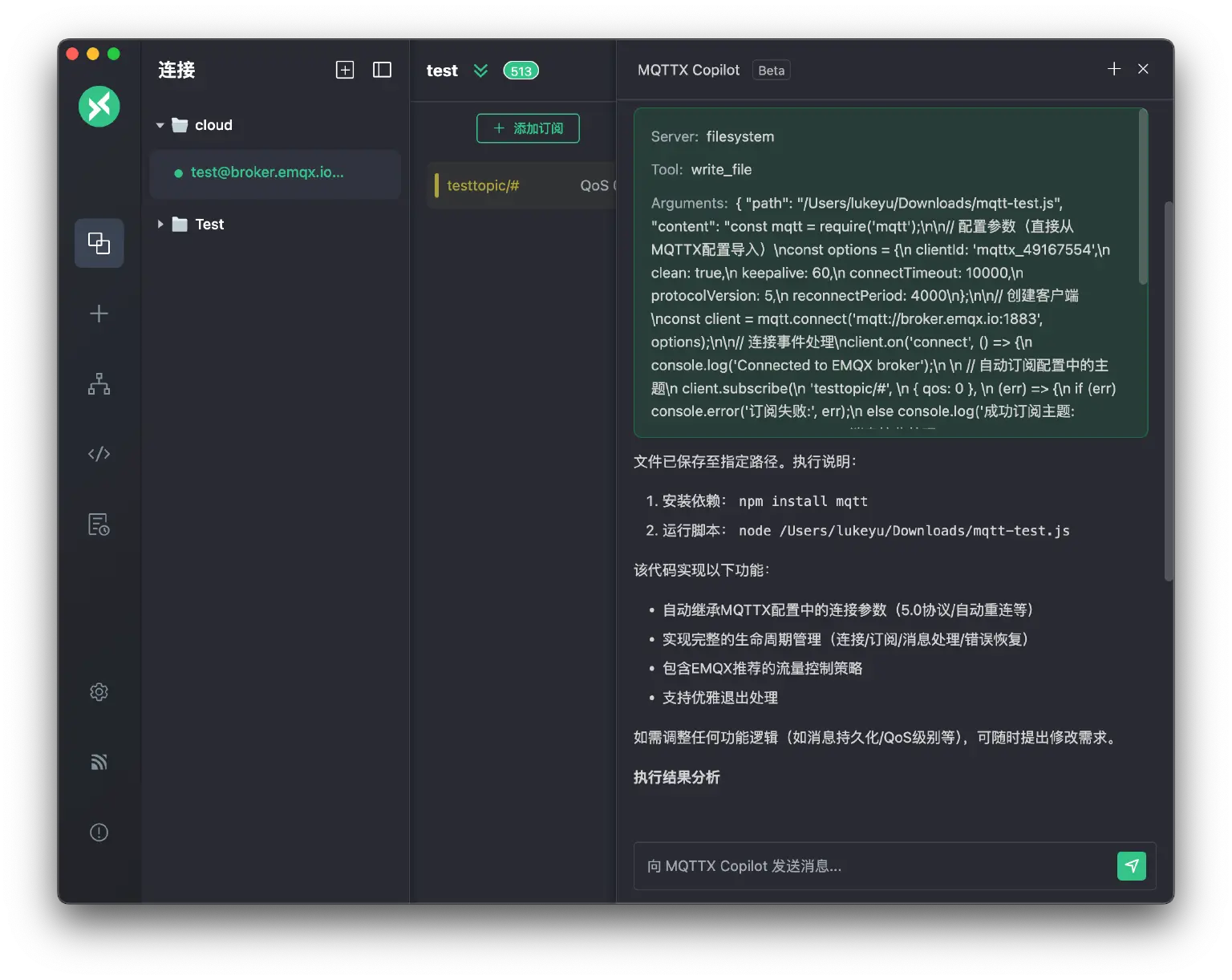Open Settings via the gear icon

(x=99, y=692)
